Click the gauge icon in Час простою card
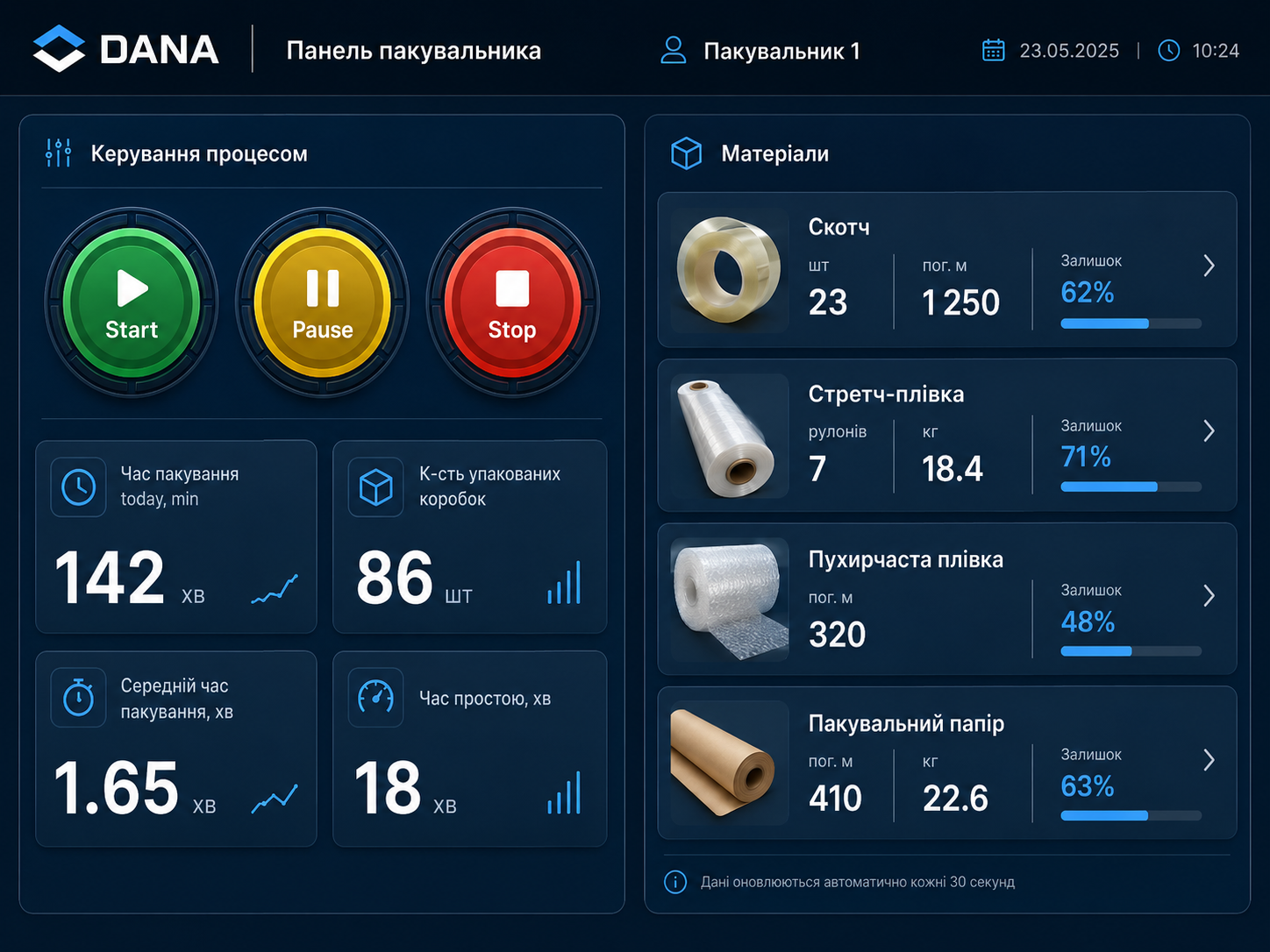This screenshot has height=952, width=1270. click(x=376, y=698)
